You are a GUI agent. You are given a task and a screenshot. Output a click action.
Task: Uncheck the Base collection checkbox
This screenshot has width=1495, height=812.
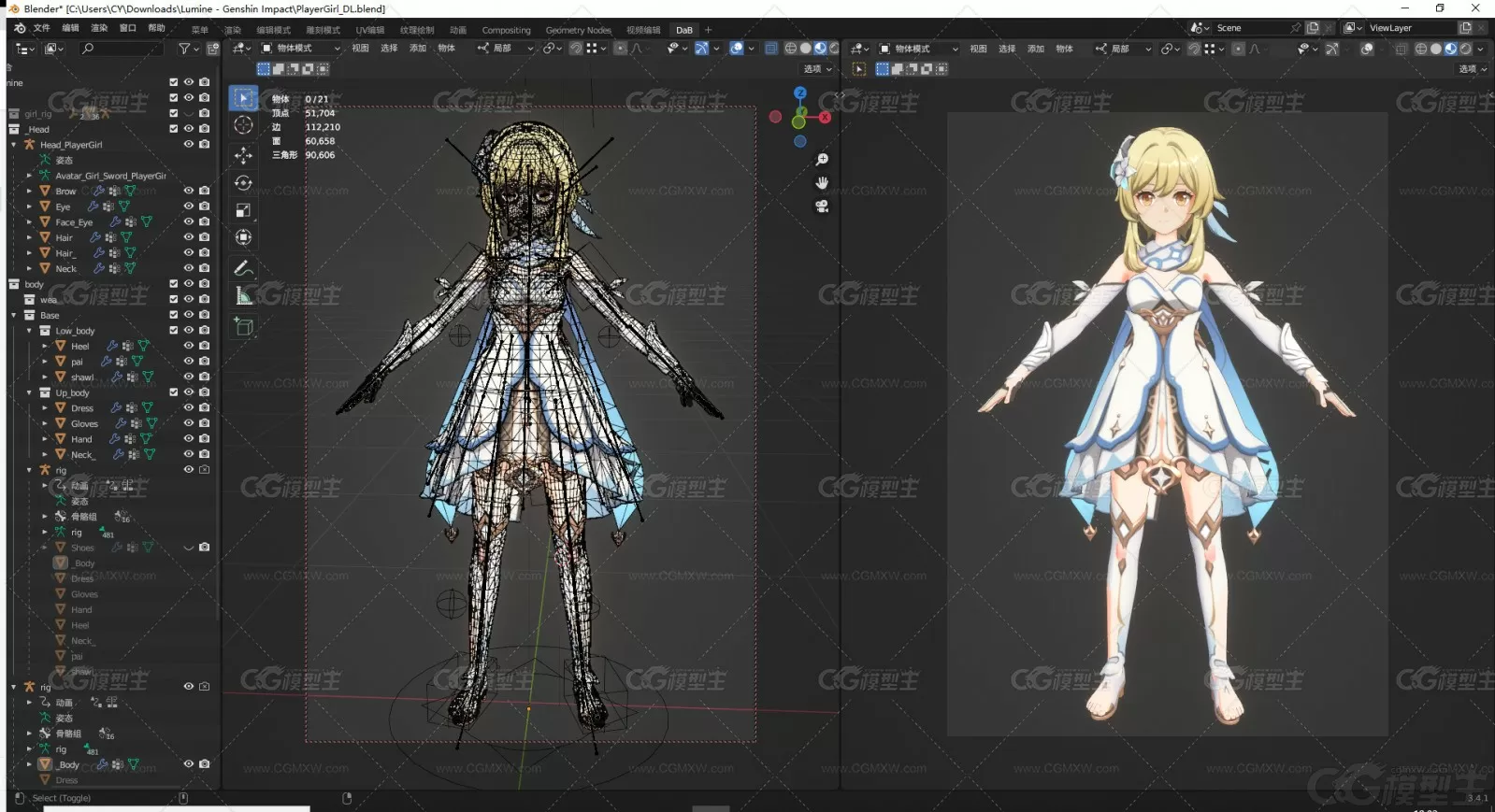(173, 315)
